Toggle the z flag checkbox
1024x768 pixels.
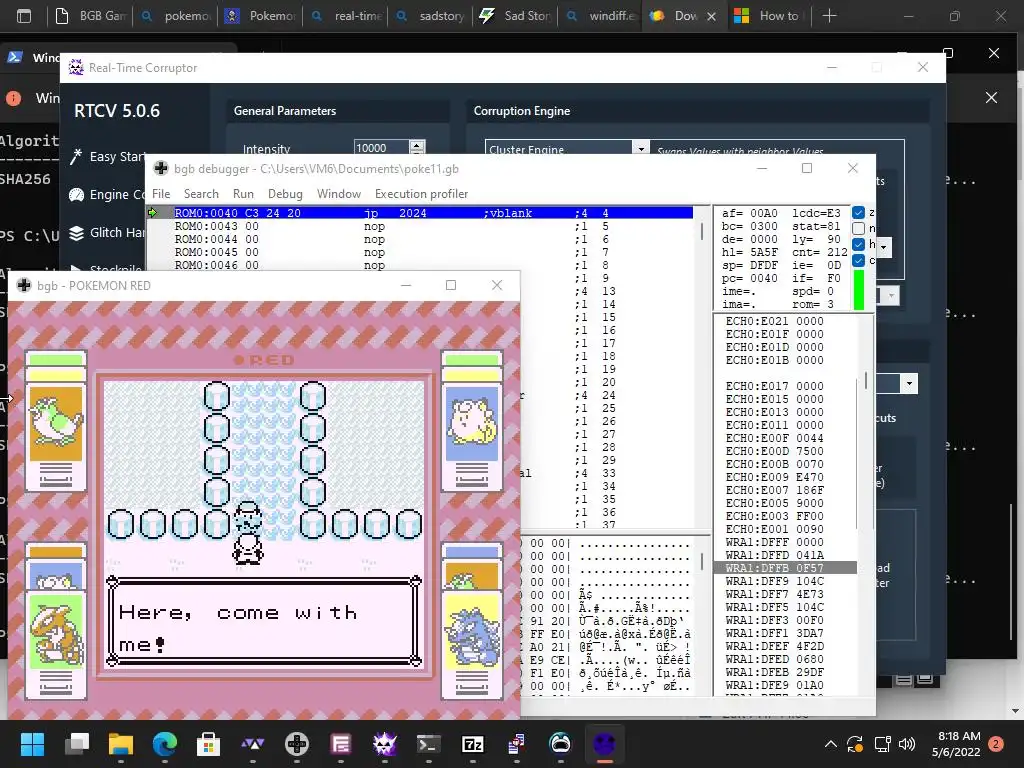[x=858, y=212]
